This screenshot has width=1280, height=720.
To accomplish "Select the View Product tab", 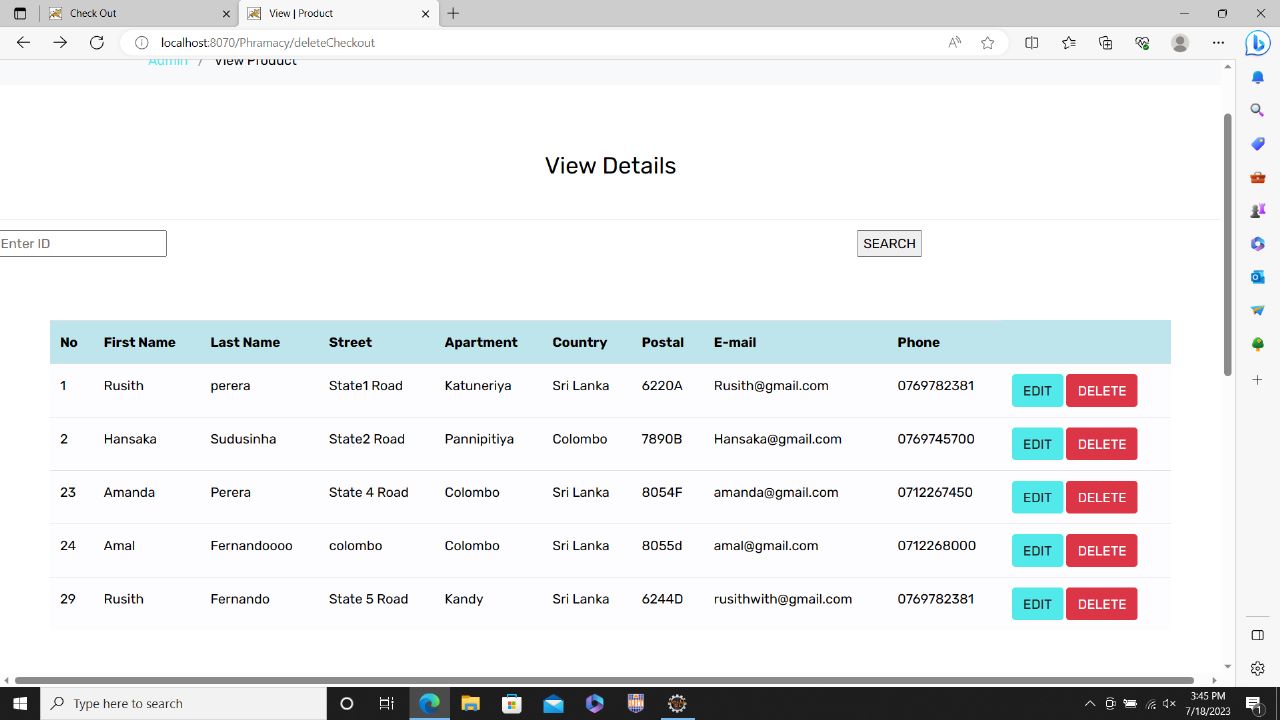I will (300, 13).
